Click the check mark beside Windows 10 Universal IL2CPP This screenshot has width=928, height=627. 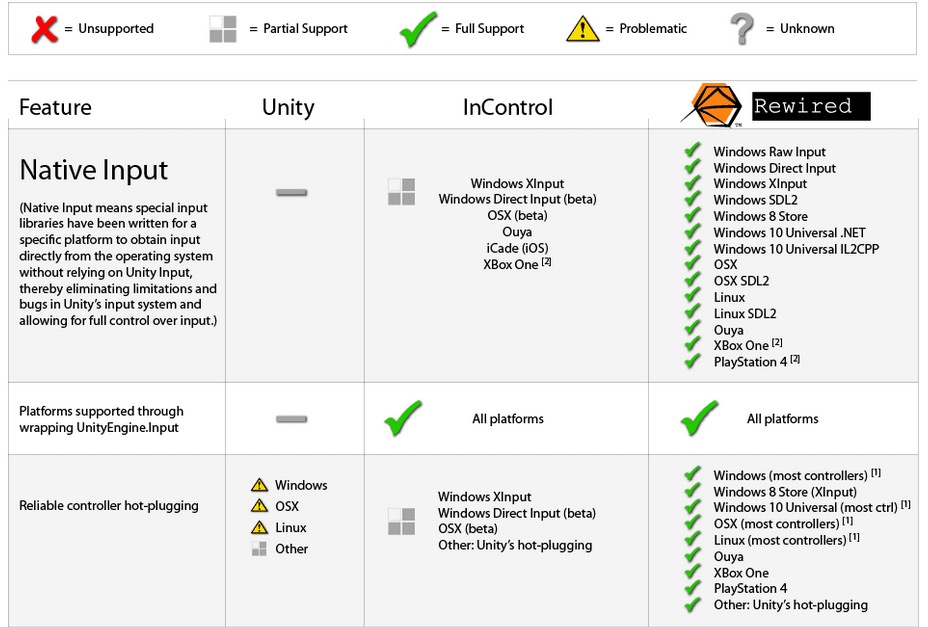pyautogui.click(x=692, y=247)
